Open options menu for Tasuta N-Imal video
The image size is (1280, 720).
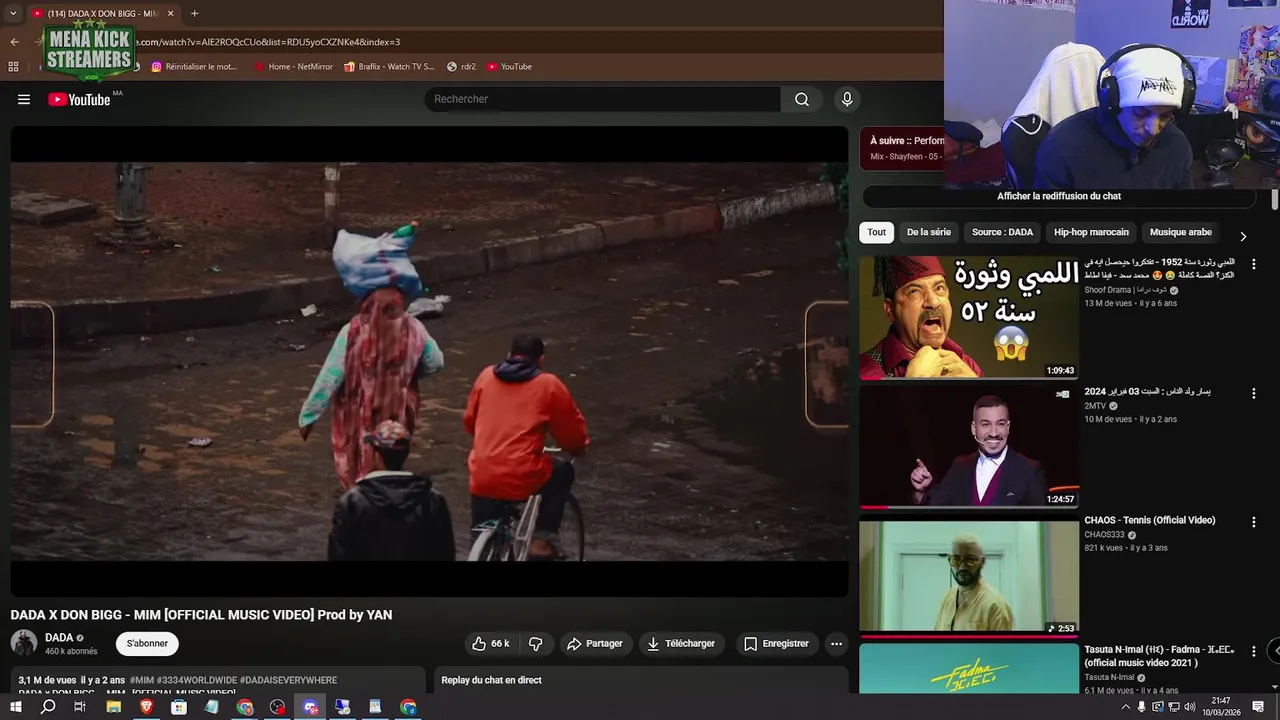click(x=1253, y=652)
